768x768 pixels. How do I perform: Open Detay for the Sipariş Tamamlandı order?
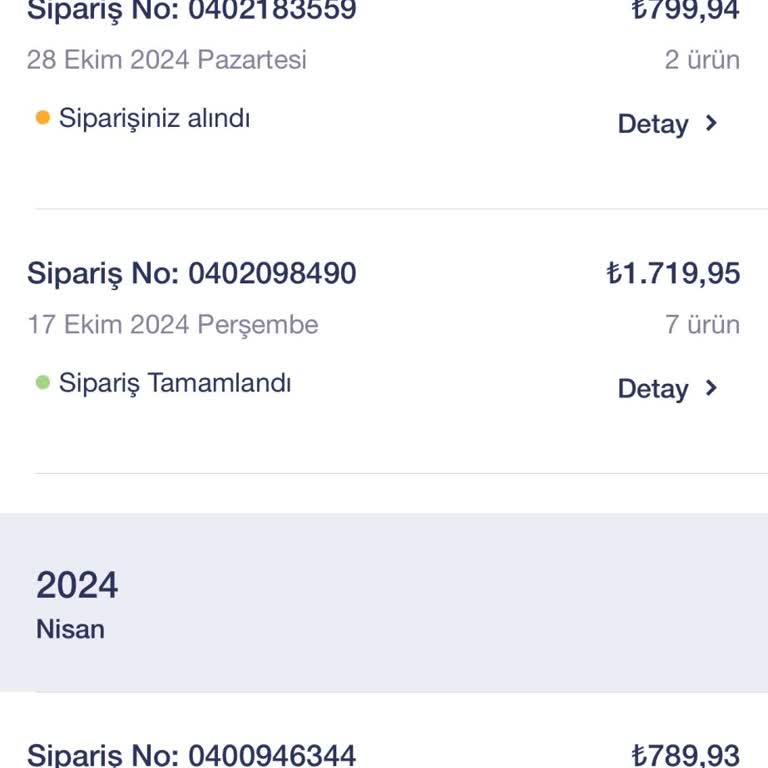coord(653,389)
